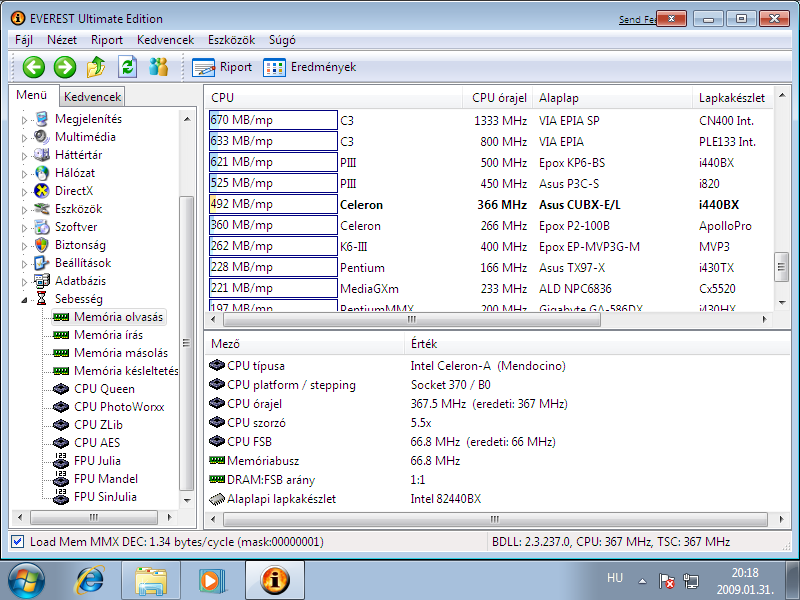Select CPU Queen benchmark
This screenshot has height=600, width=800.
(x=104, y=389)
